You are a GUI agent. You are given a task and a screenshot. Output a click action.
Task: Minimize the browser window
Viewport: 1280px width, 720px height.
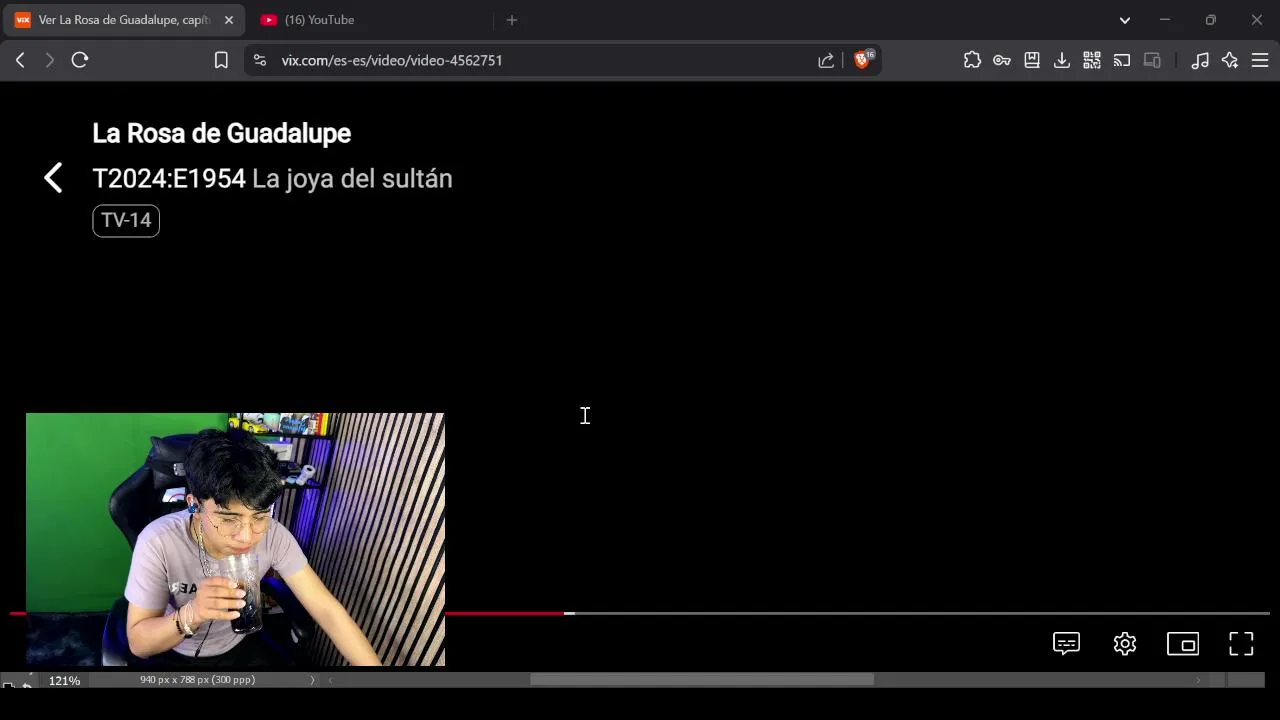[1164, 20]
